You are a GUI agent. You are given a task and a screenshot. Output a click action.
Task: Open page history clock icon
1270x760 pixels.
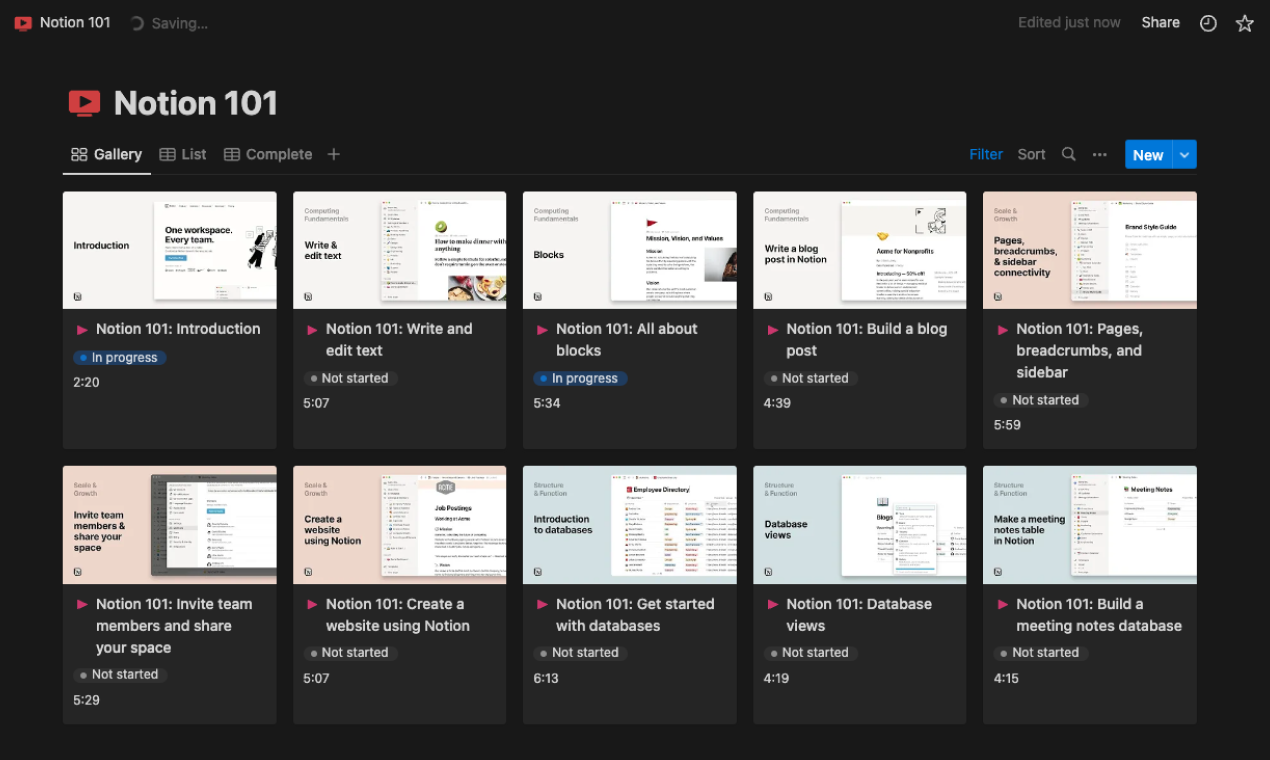tap(1208, 23)
